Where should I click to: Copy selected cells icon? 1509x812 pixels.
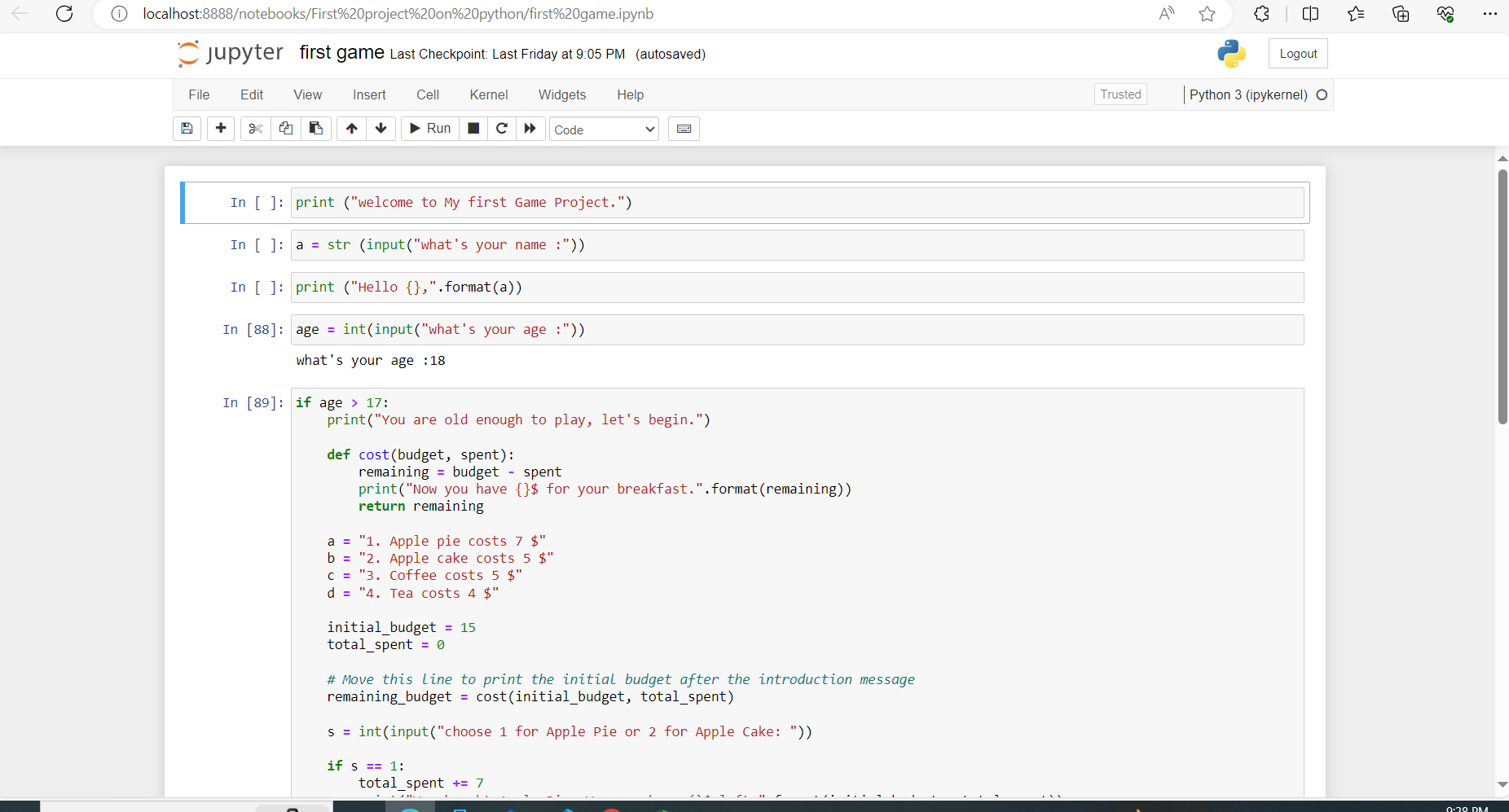coord(286,129)
